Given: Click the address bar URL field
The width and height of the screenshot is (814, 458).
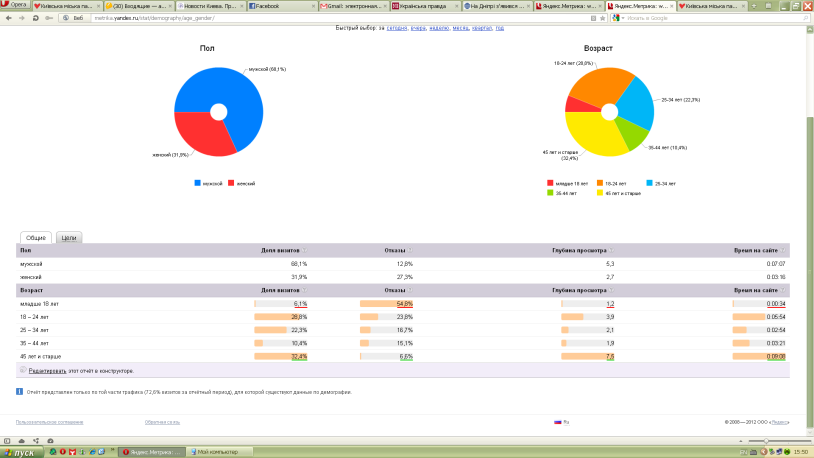Looking at the screenshot, I should pos(340,18).
